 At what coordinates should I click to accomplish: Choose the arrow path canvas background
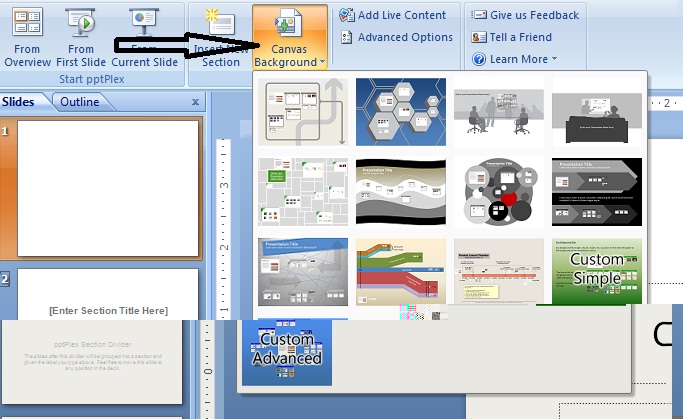[x=303, y=112]
